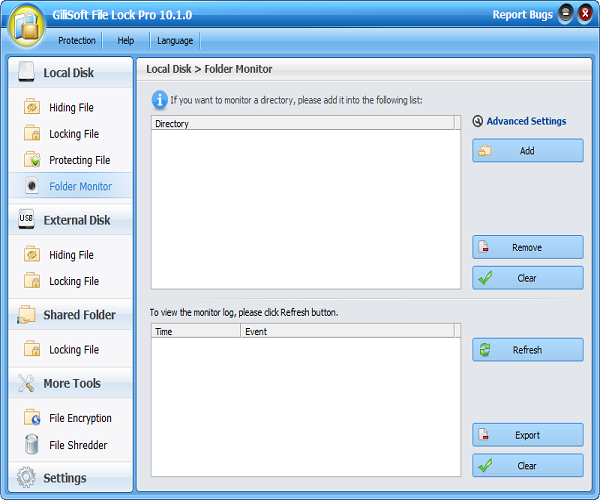The width and height of the screenshot is (600, 500).
Task: Expand the Local Disk section header
Action: 70,72
